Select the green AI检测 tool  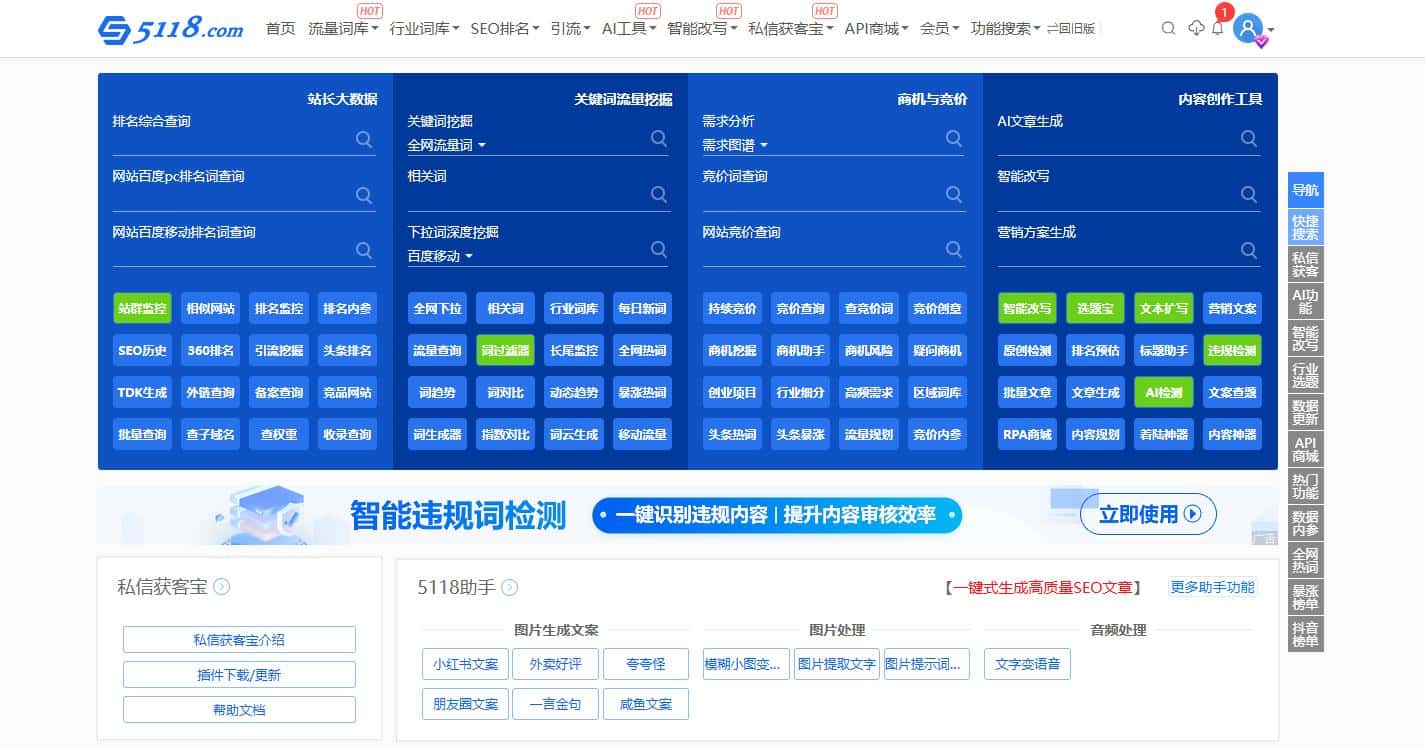pyautogui.click(x=1163, y=392)
